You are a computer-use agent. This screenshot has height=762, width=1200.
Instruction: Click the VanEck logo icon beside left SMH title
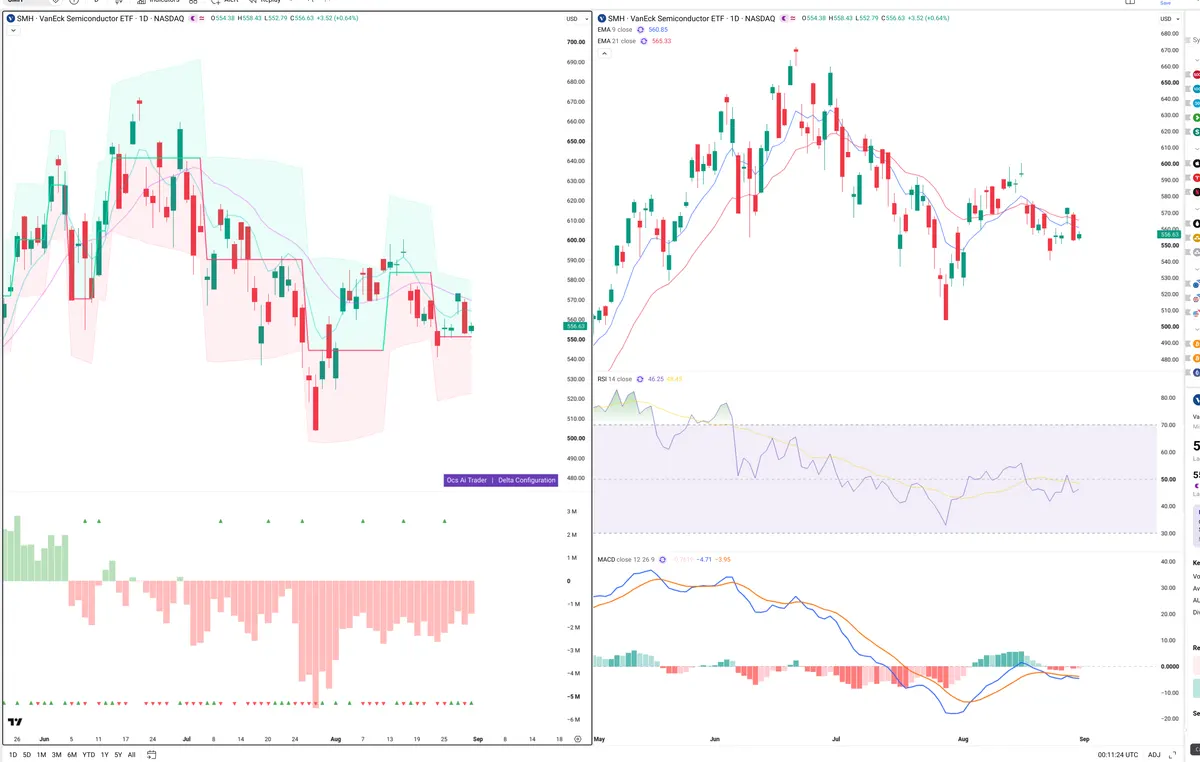13,19
